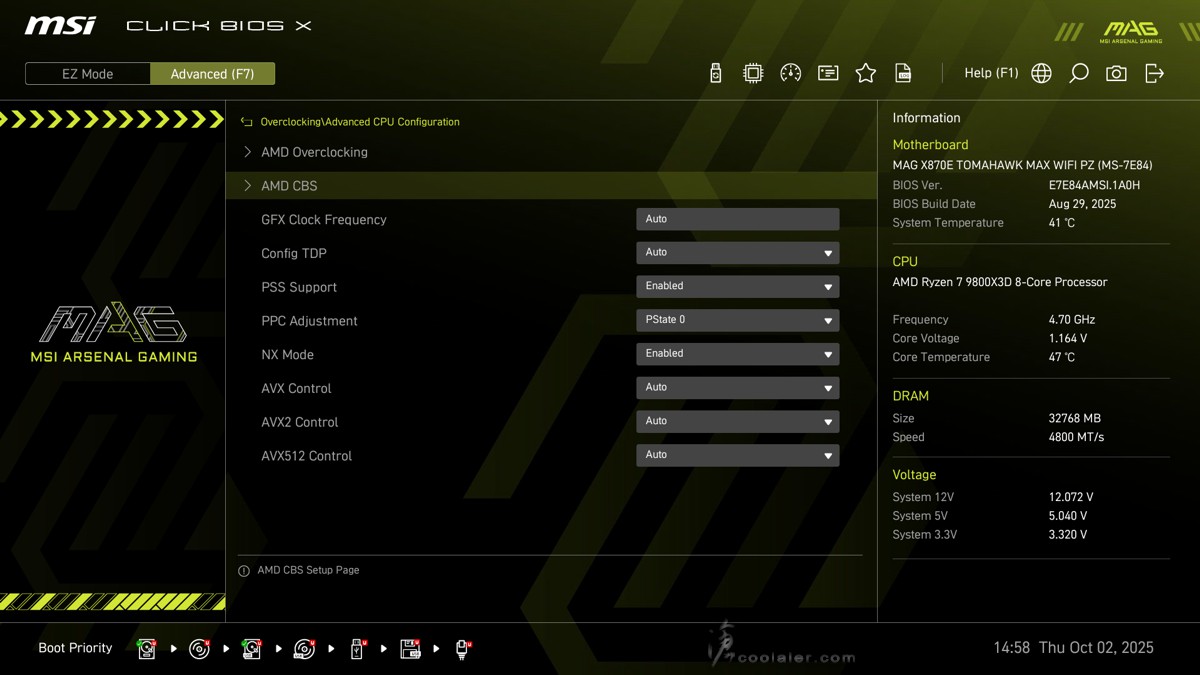Click the AVX512 Control setting label
1200x675 pixels.
tap(307, 456)
